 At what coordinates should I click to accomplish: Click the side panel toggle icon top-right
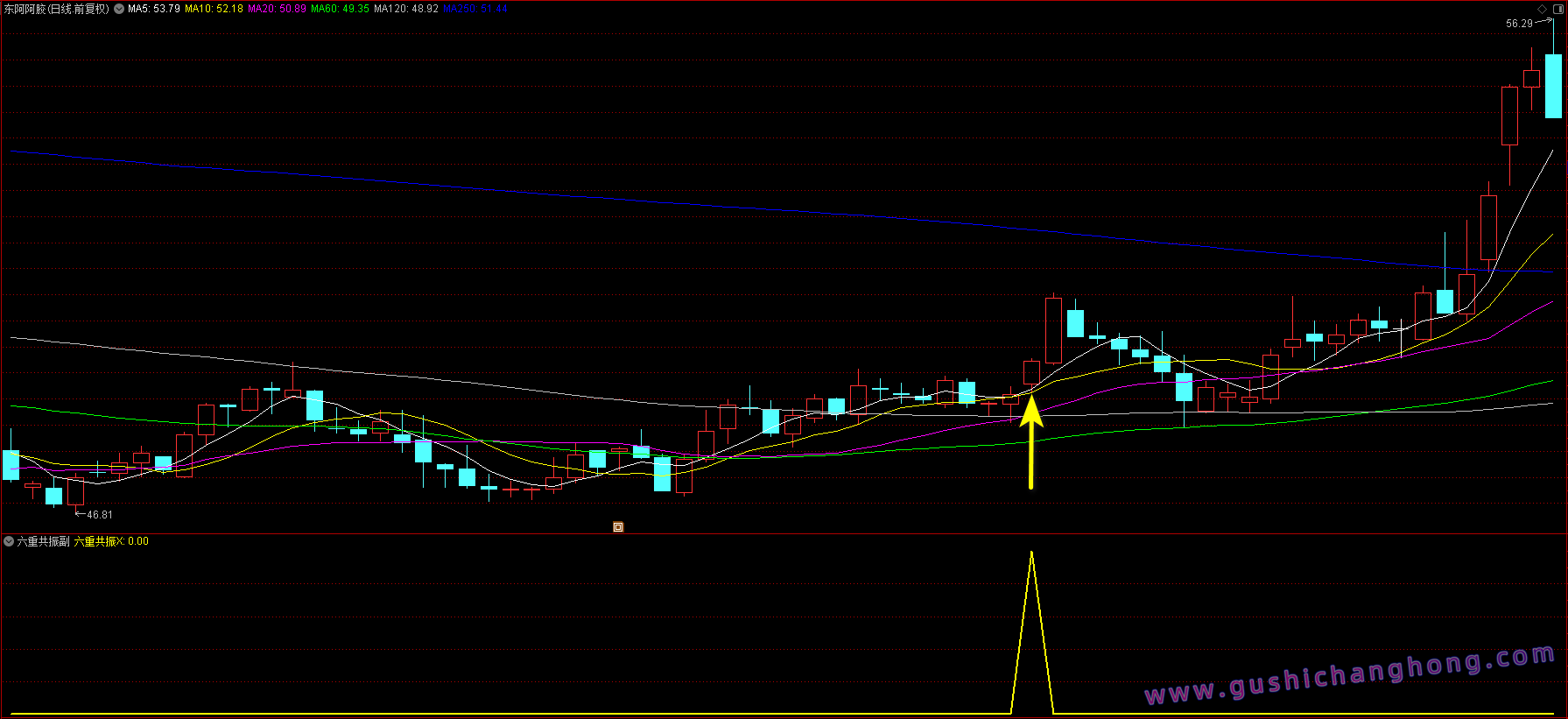1557,9
